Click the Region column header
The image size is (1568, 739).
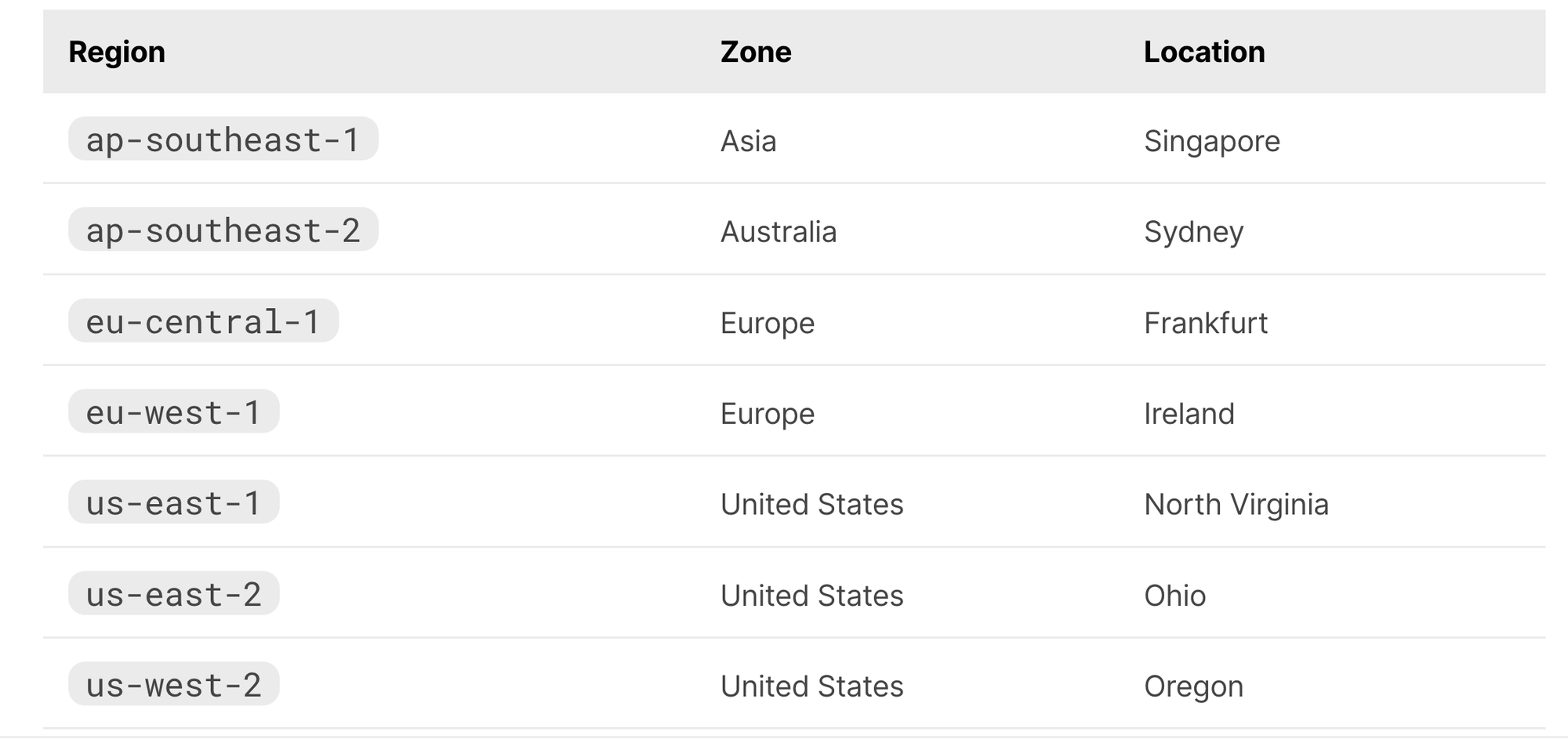pyautogui.click(x=117, y=52)
